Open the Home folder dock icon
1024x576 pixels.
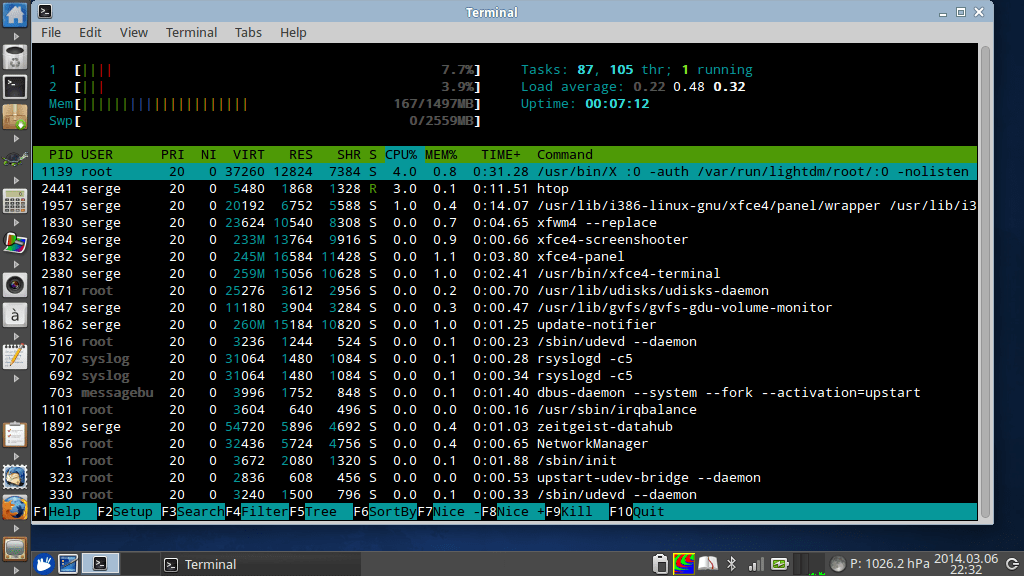pyautogui.click(x=14, y=14)
